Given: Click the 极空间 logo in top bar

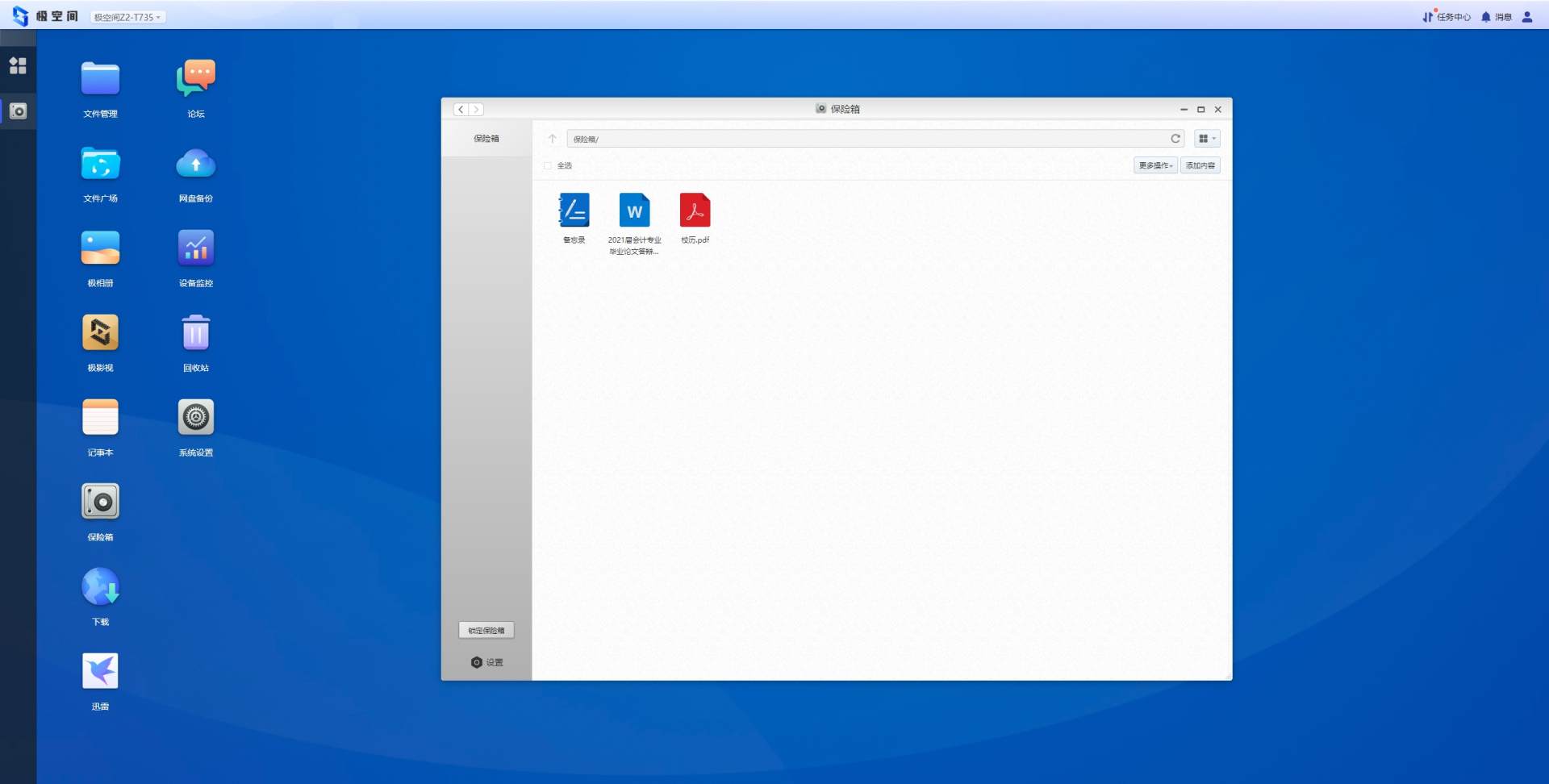Looking at the screenshot, I should tap(45, 16).
